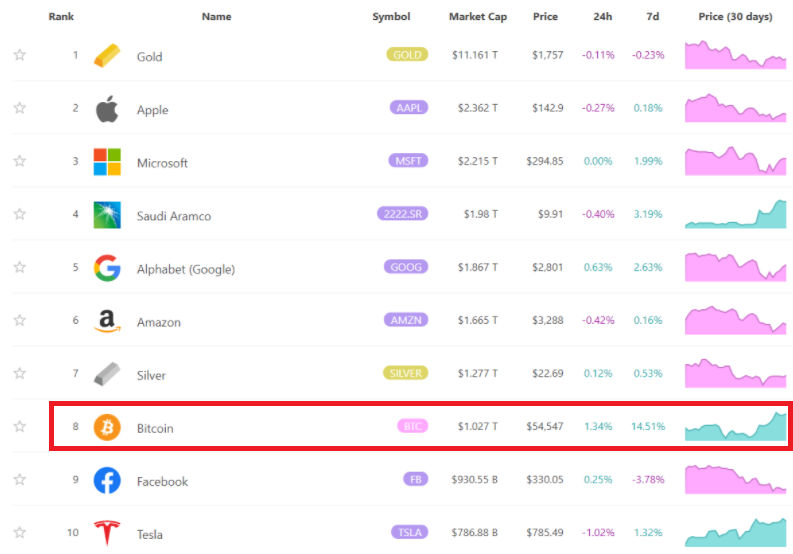Screen dimensions: 793x554
Task: Open the Silver asset page link
Action: [151, 375]
